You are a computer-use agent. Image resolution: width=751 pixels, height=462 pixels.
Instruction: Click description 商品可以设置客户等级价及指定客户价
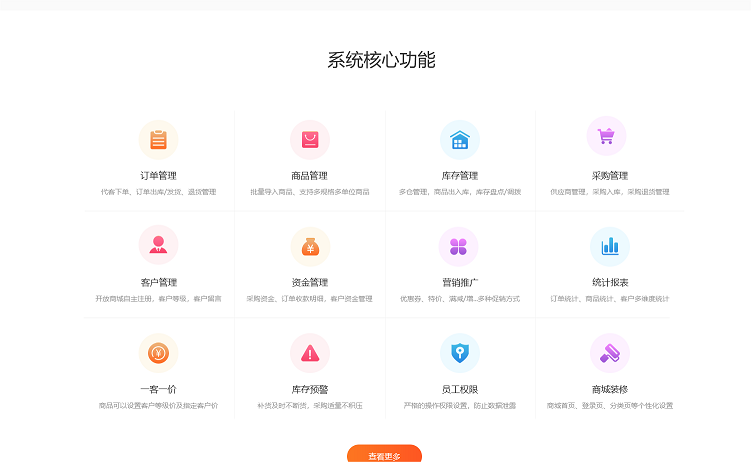coord(159,406)
